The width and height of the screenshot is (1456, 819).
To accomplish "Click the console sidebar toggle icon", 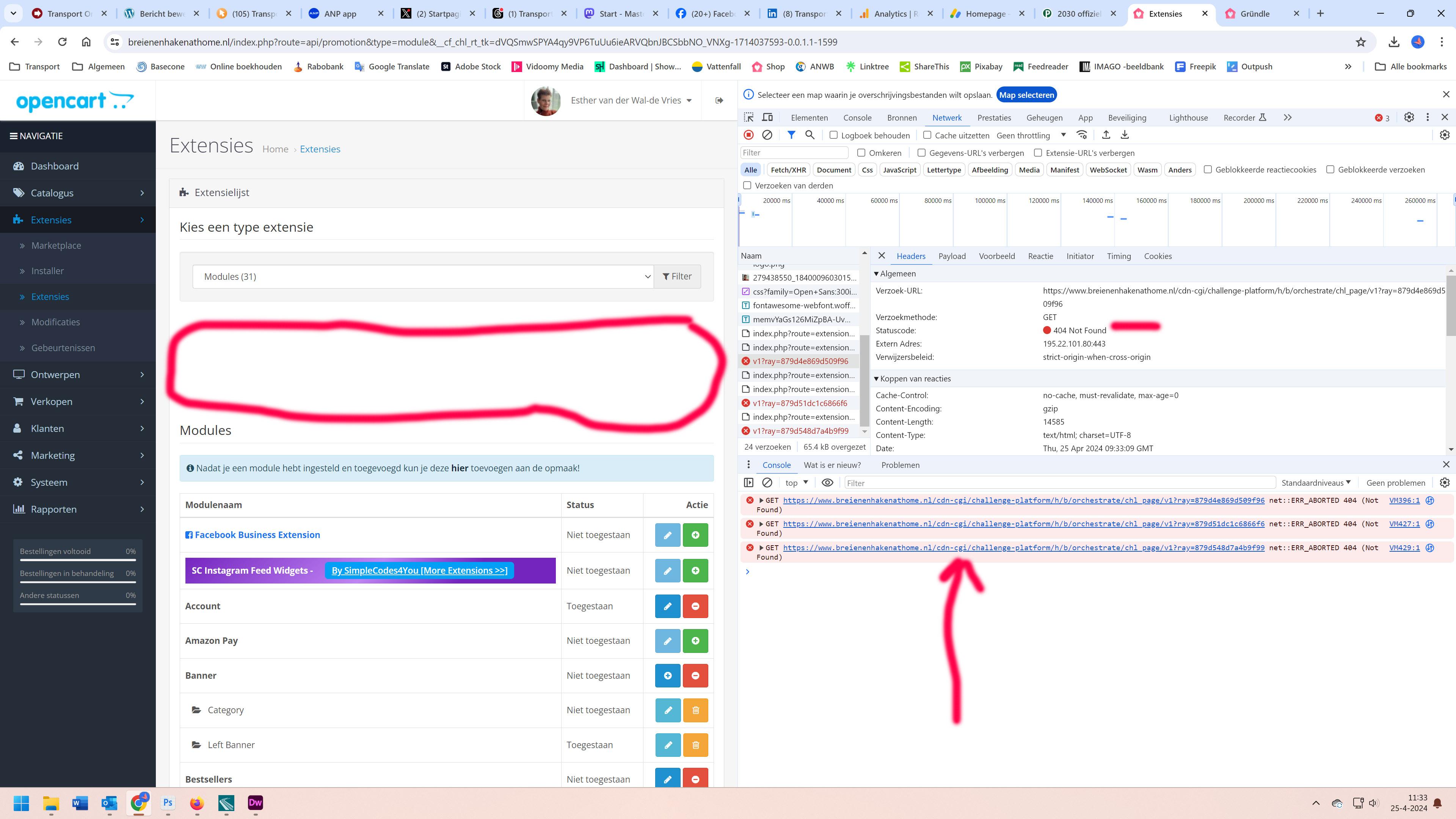I will pos(748,483).
